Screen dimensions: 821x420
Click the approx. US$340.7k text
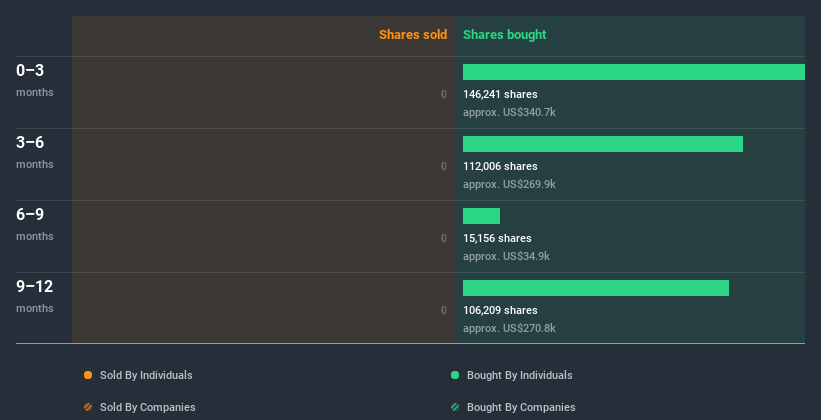(x=509, y=112)
